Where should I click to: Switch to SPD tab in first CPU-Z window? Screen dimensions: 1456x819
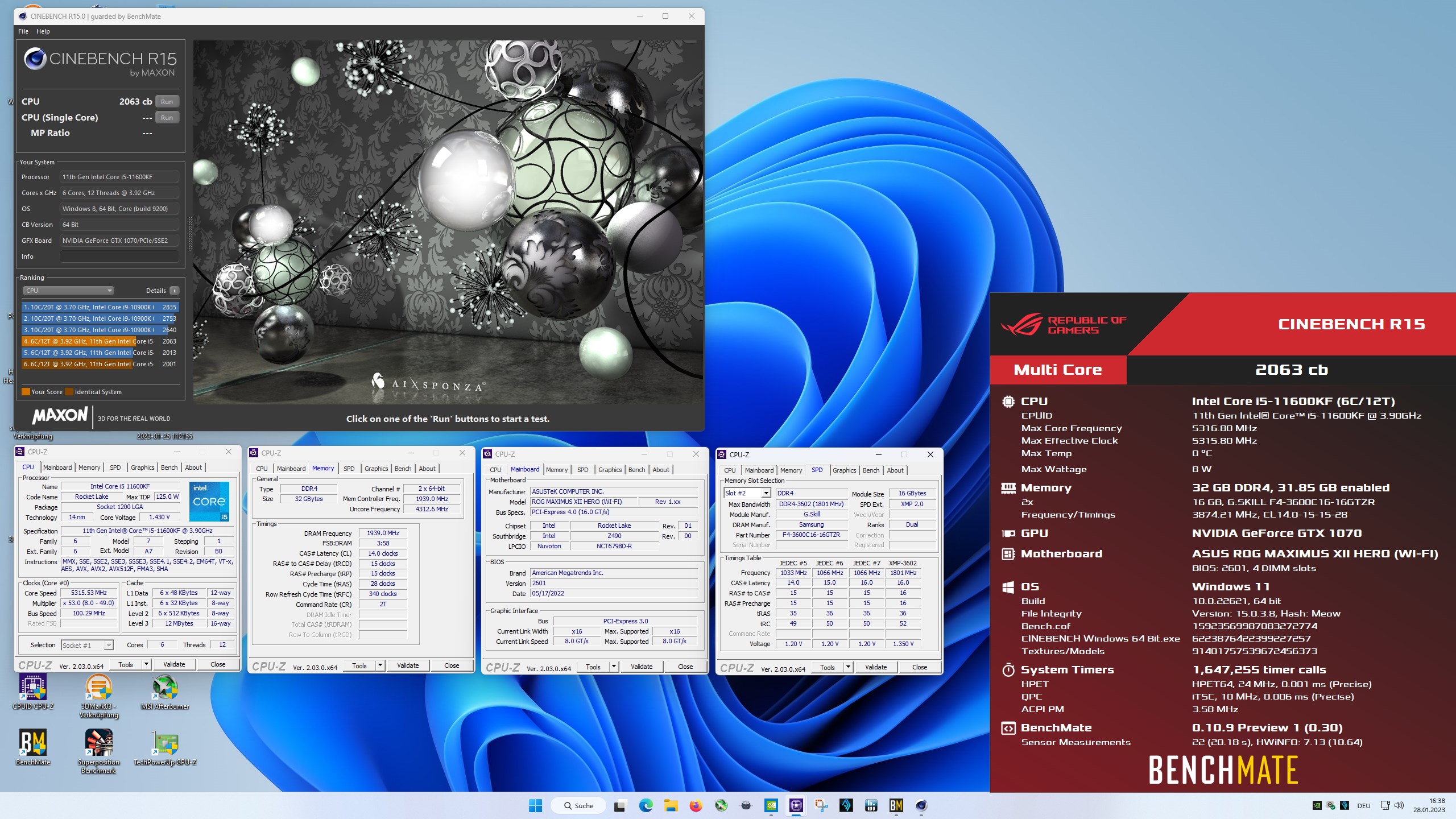tap(115, 468)
